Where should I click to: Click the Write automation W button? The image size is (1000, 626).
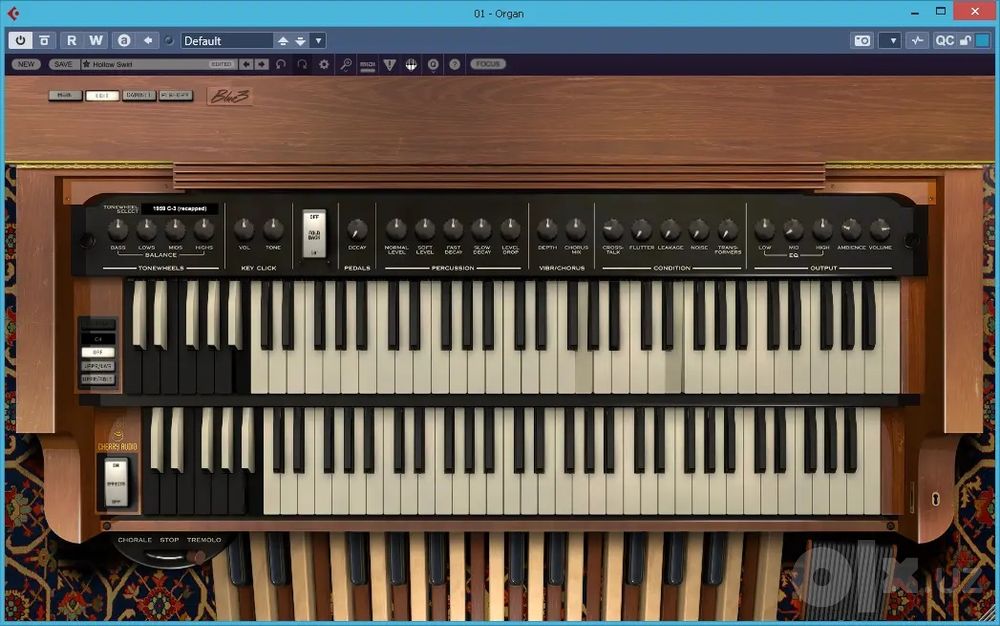(x=96, y=40)
